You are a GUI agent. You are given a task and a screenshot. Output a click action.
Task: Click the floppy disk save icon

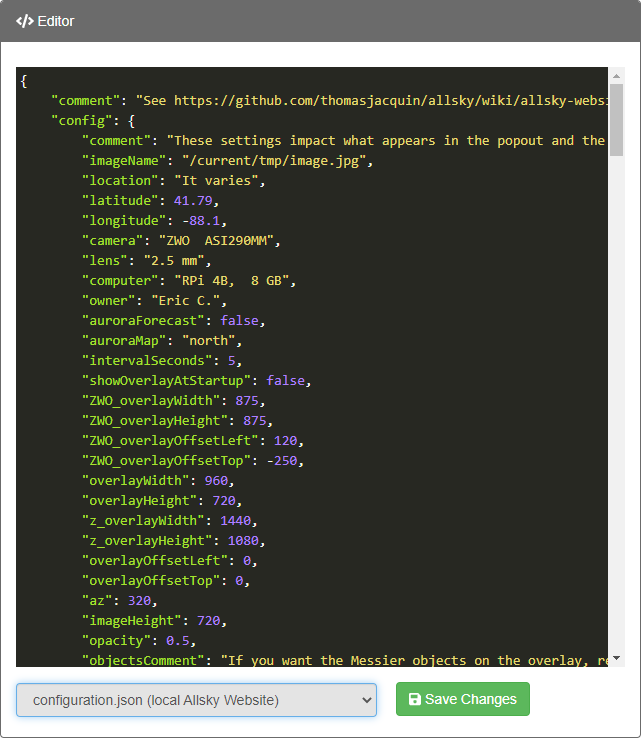(x=415, y=700)
